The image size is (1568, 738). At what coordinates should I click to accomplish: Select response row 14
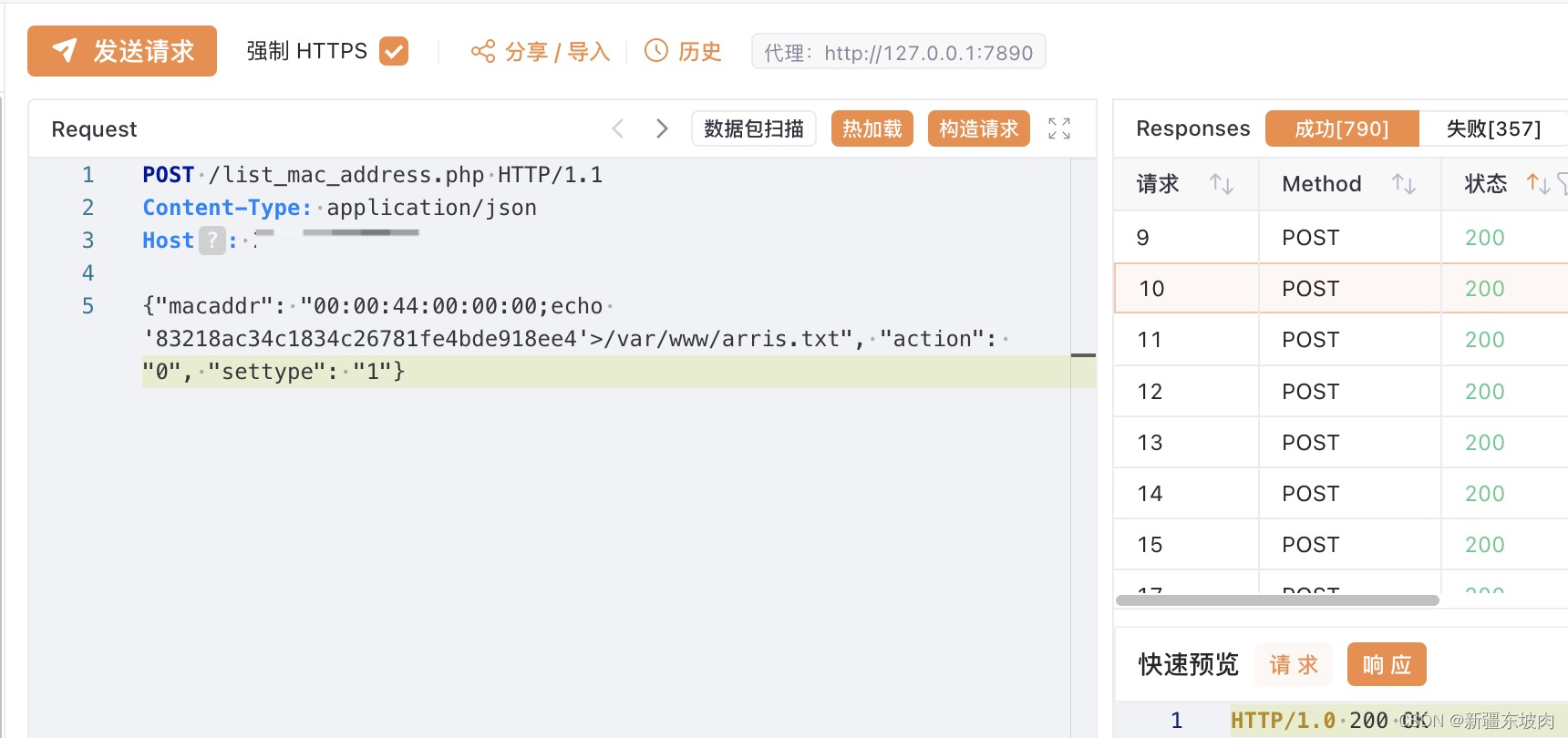[1341, 494]
